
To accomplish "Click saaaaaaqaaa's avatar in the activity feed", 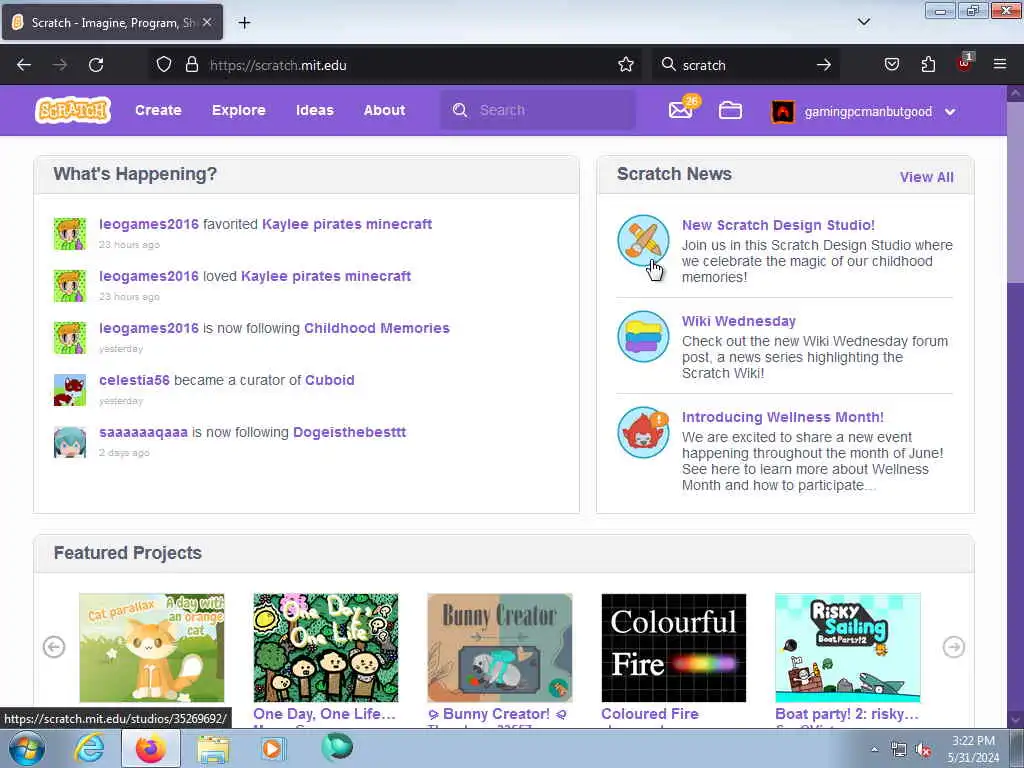I will [x=70, y=442].
